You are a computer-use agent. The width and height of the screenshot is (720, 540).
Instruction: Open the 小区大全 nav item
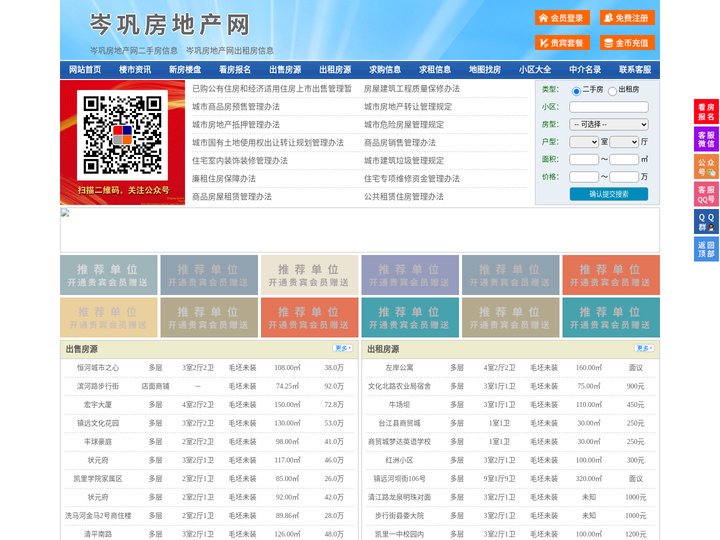535,70
